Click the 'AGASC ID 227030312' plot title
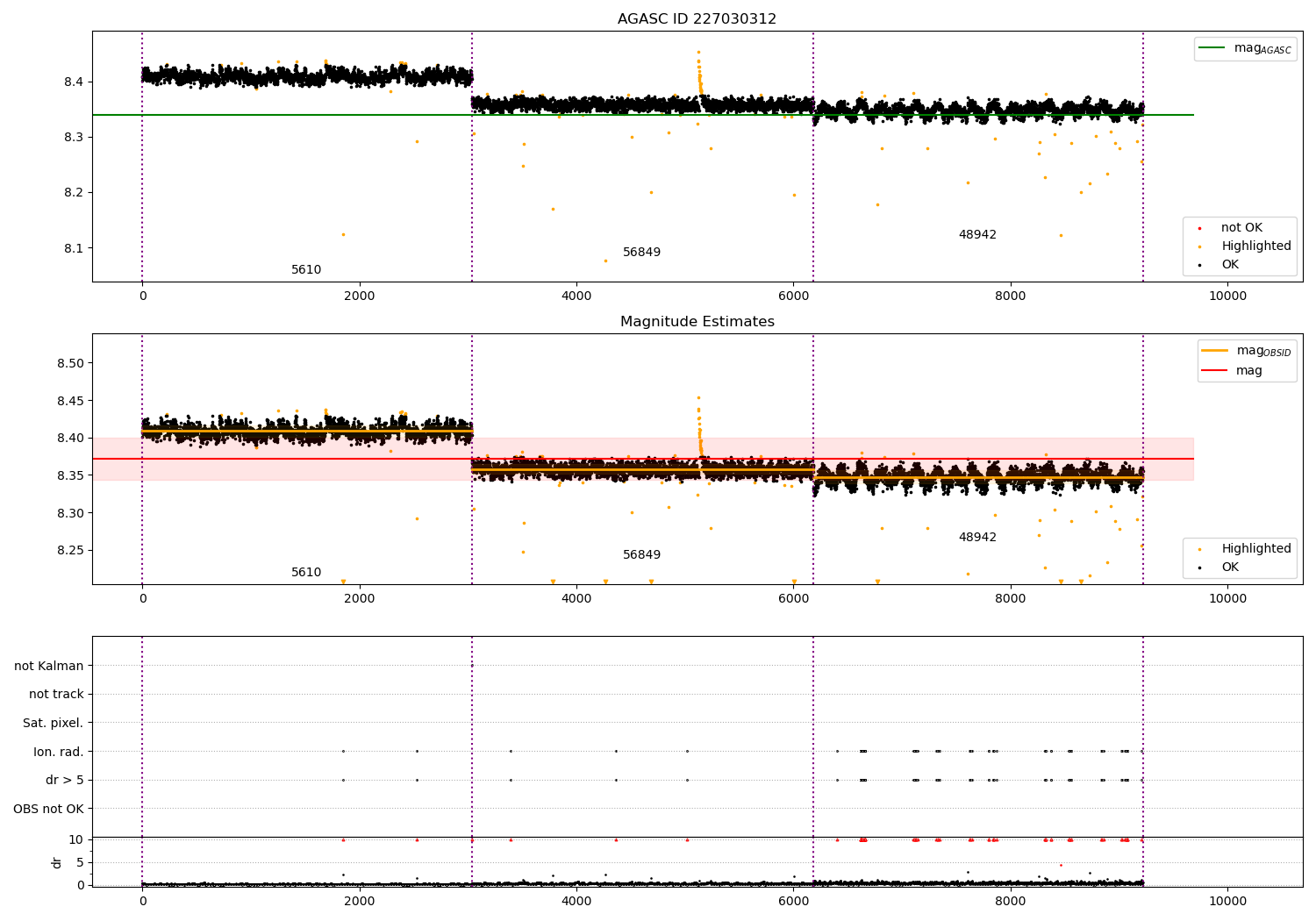Viewport: 1316px width, 921px height. [697, 19]
